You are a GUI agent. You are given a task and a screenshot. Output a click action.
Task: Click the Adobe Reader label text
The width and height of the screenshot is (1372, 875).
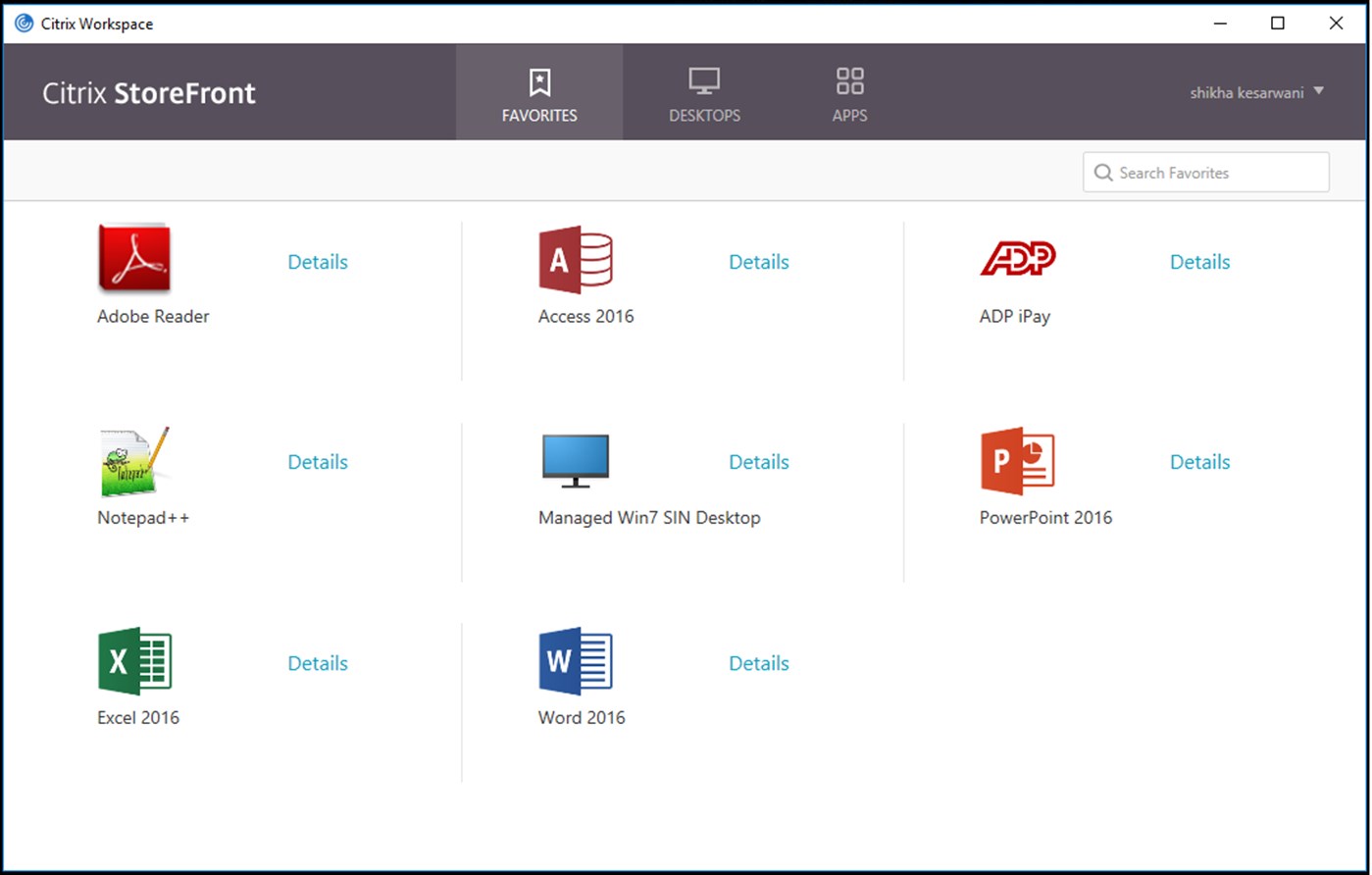coord(153,316)
